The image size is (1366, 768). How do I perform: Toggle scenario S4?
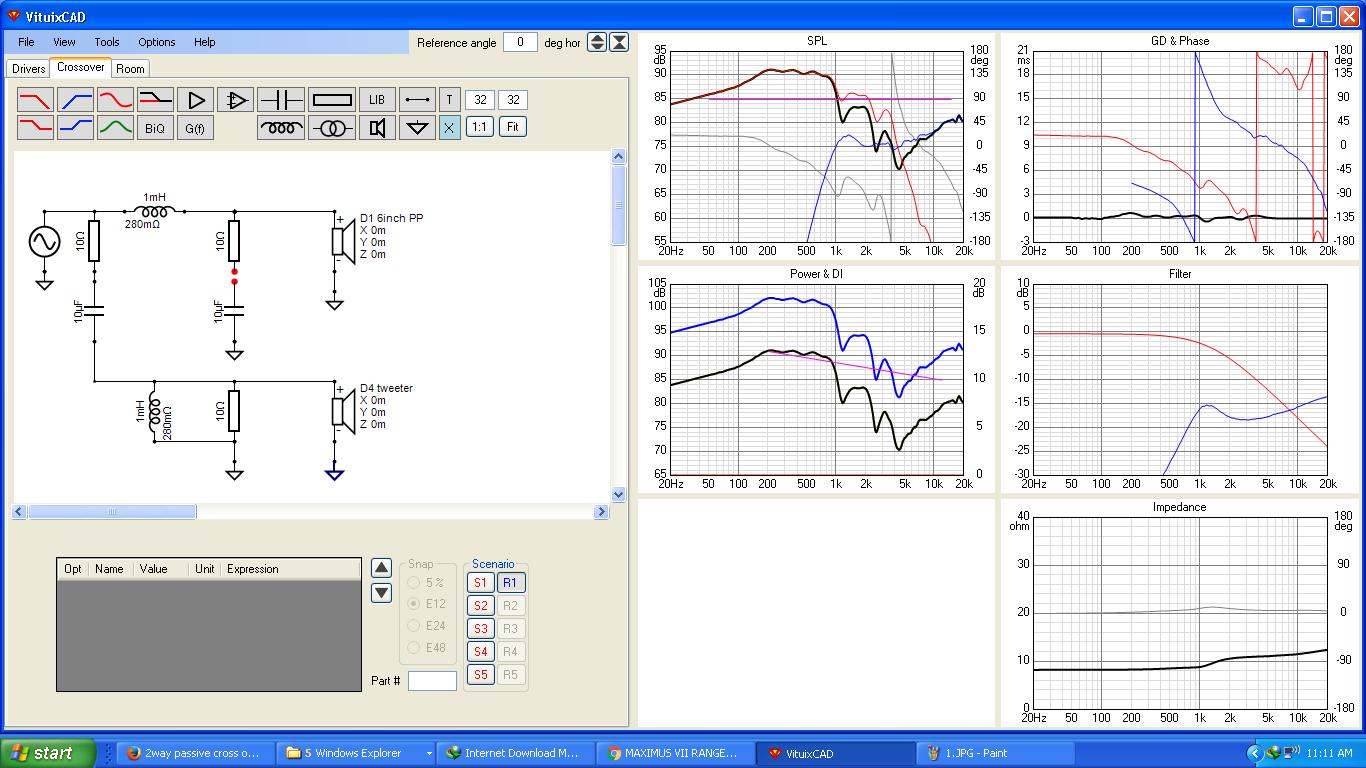(481, 652)
